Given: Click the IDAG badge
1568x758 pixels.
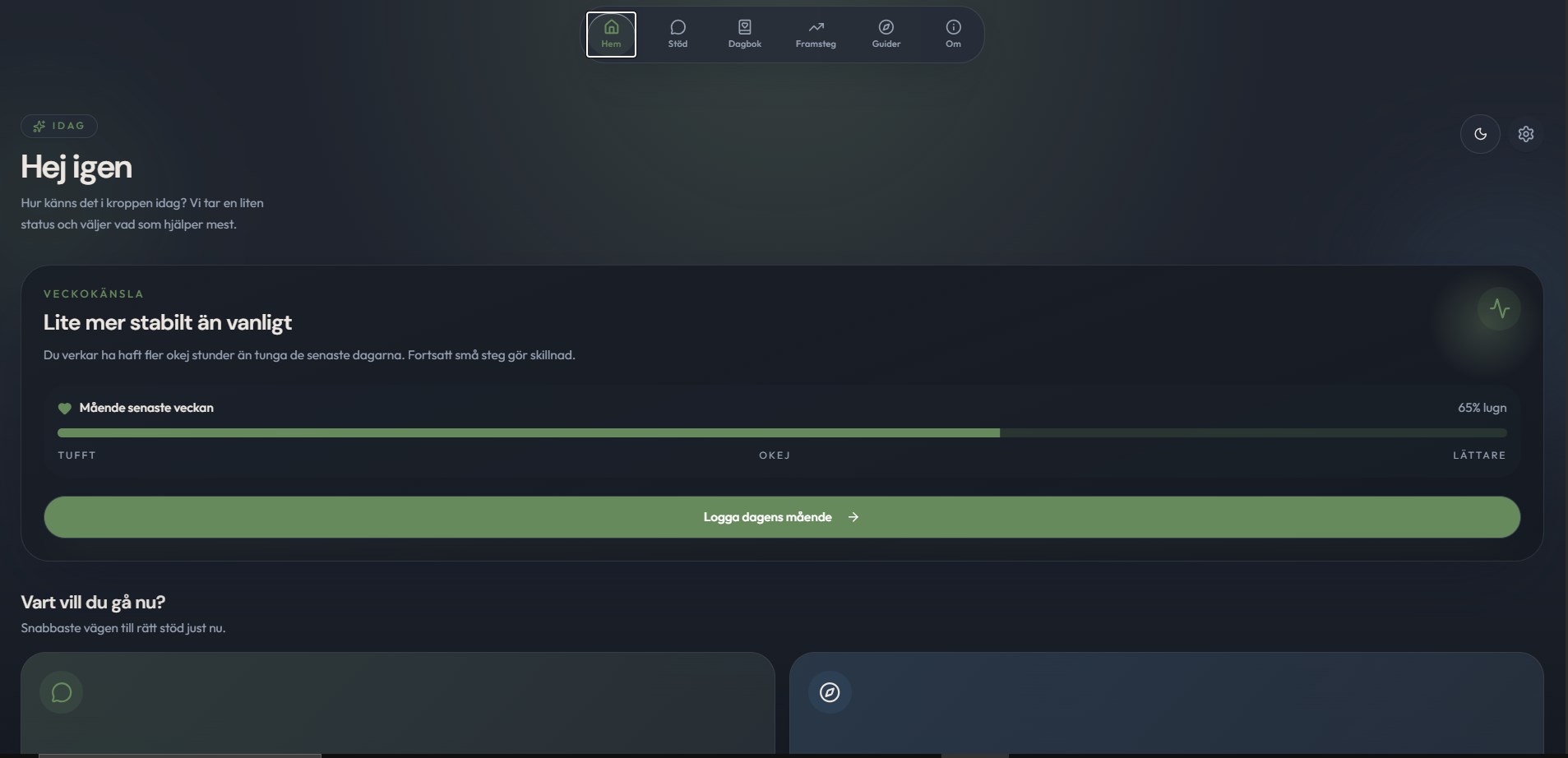Looking at the screenshot, I should pyautogui.click(x=59, y=126).
